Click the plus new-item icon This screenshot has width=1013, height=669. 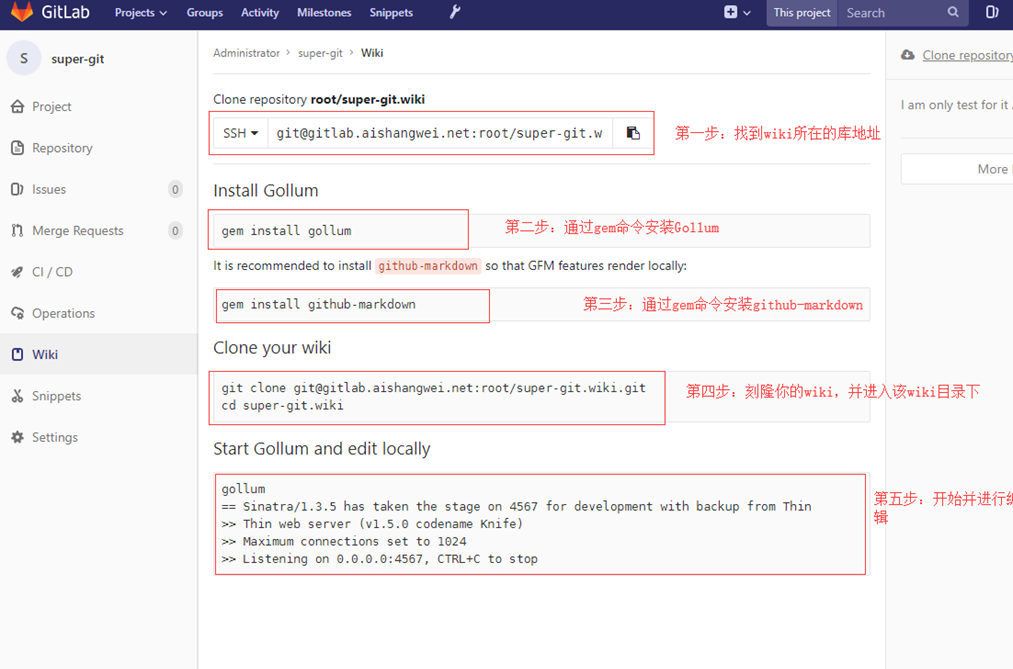coord(730,12)
